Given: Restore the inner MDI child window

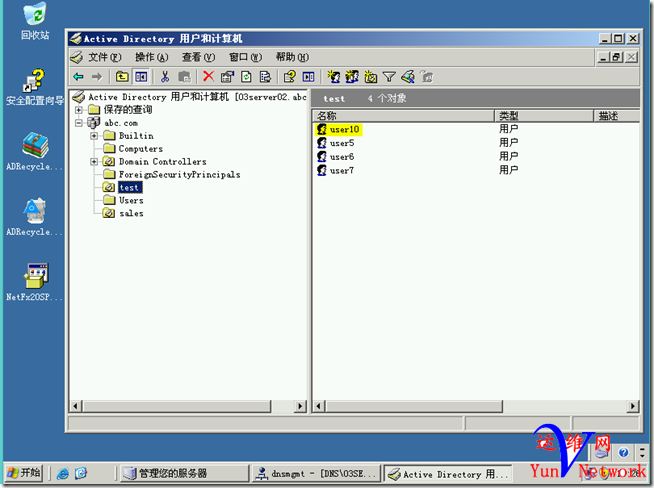Looking at the screenshot, I should click(616, 57).
